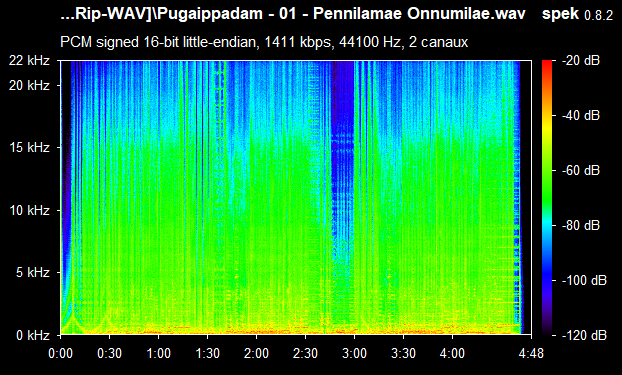
Task: Click the file name title text
Action: tap(293, 14)
